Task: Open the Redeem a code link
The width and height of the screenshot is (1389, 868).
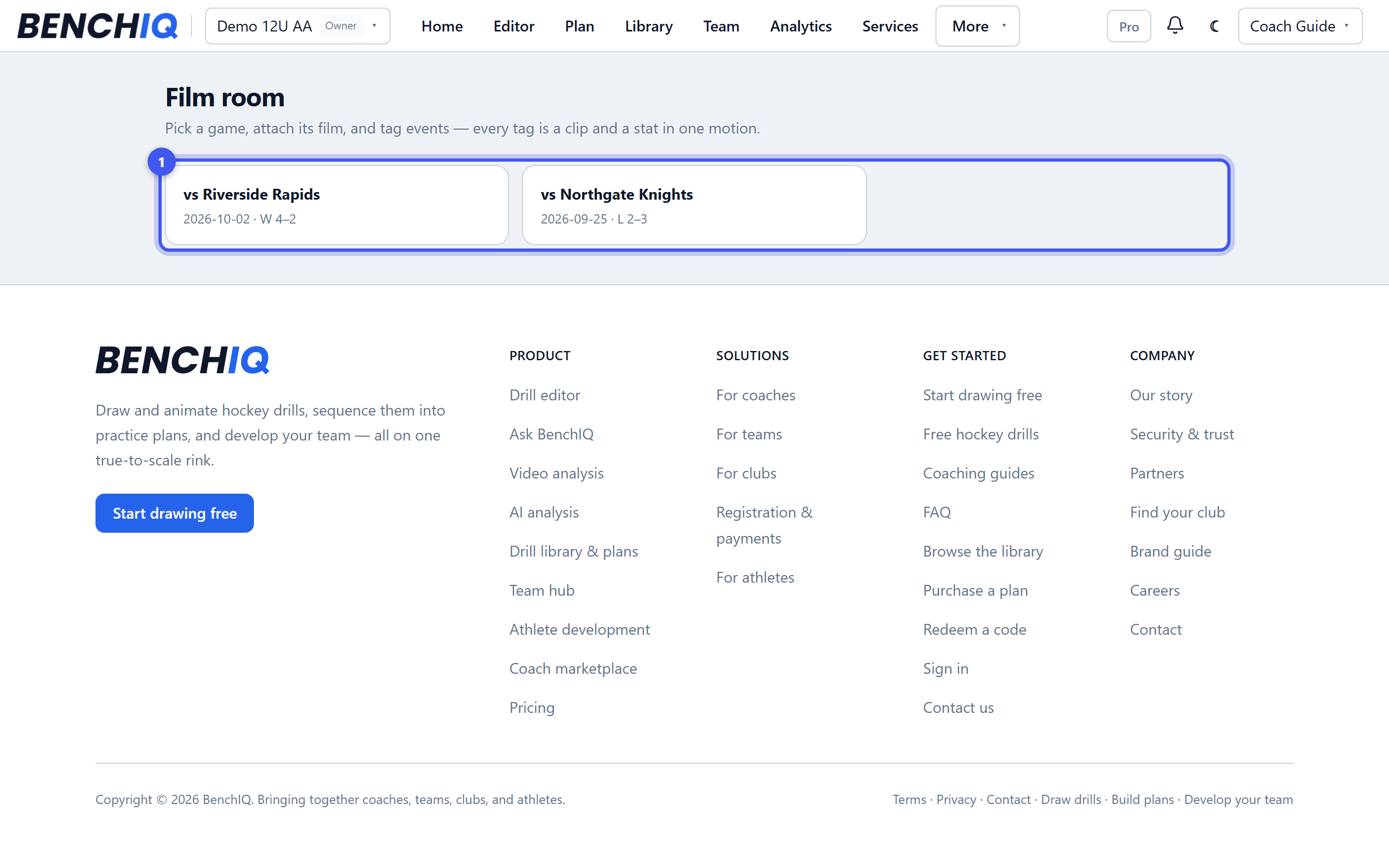Action: click(974, 629)
